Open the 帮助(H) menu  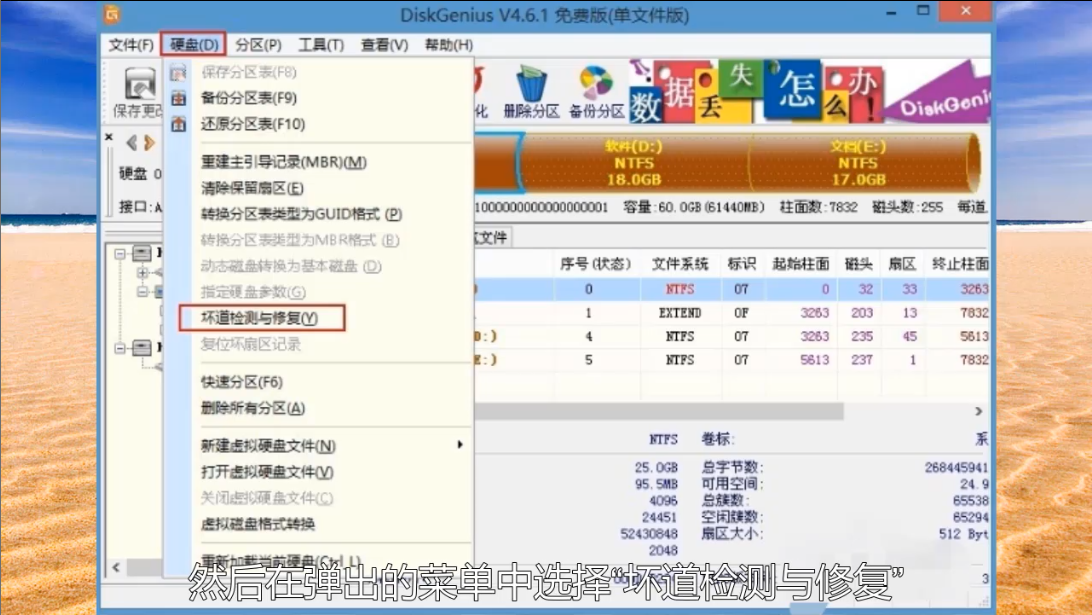449,45
